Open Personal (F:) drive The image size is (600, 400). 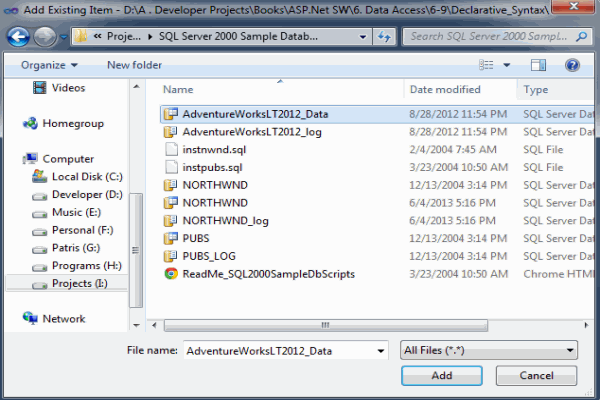pyautogui.click(x=83, y=230)
